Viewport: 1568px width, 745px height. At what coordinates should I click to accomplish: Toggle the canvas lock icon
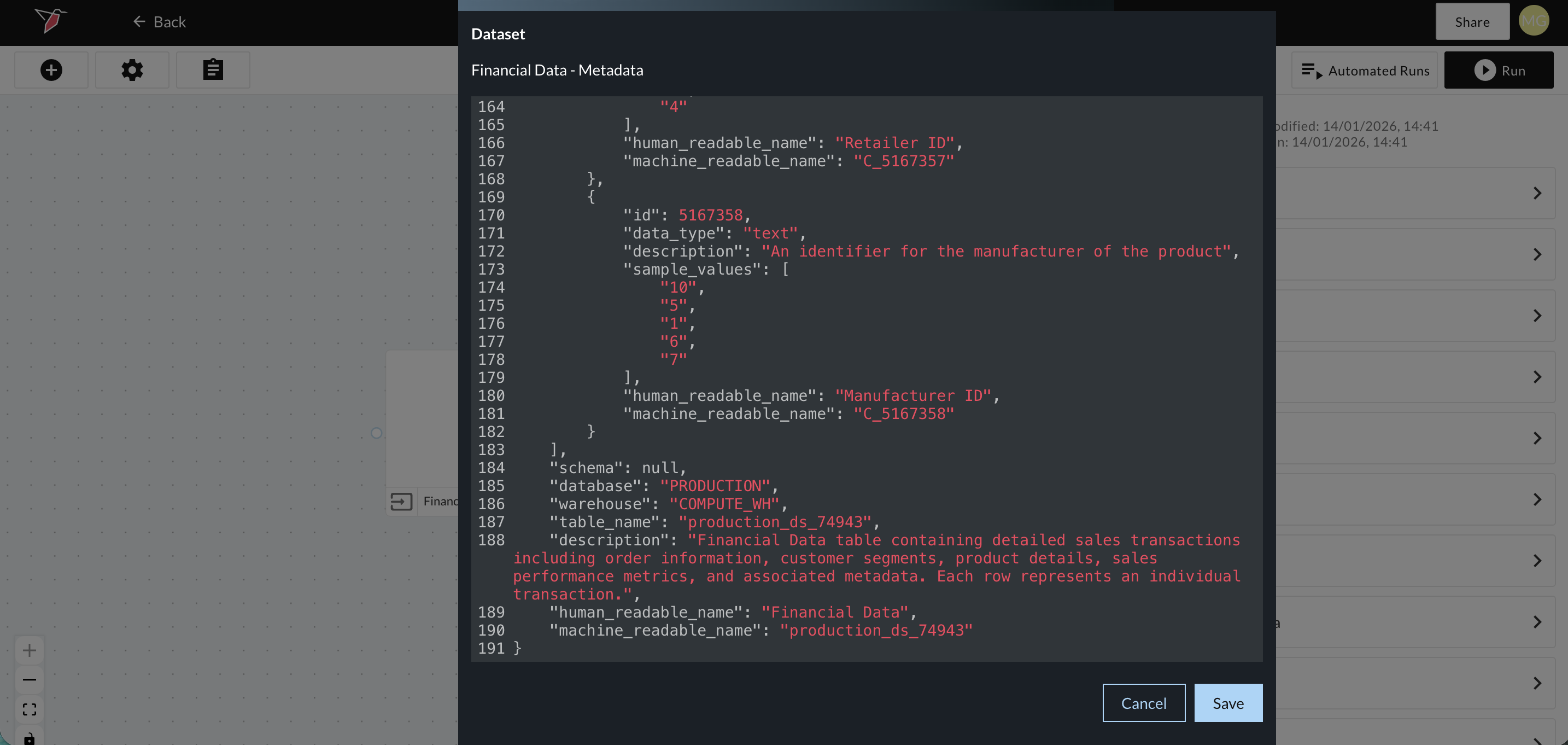(x=29, y=738)
